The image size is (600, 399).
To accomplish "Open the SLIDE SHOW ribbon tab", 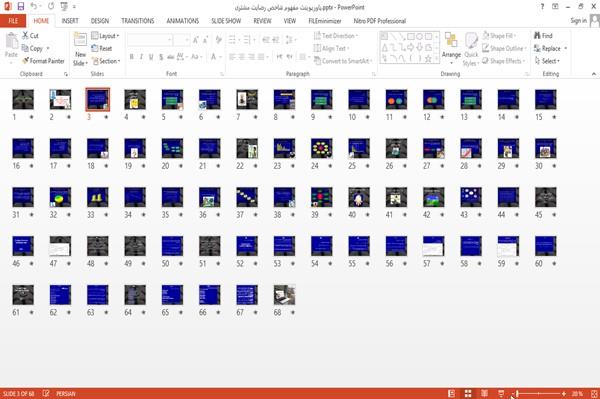I will (x=226, y=21).
